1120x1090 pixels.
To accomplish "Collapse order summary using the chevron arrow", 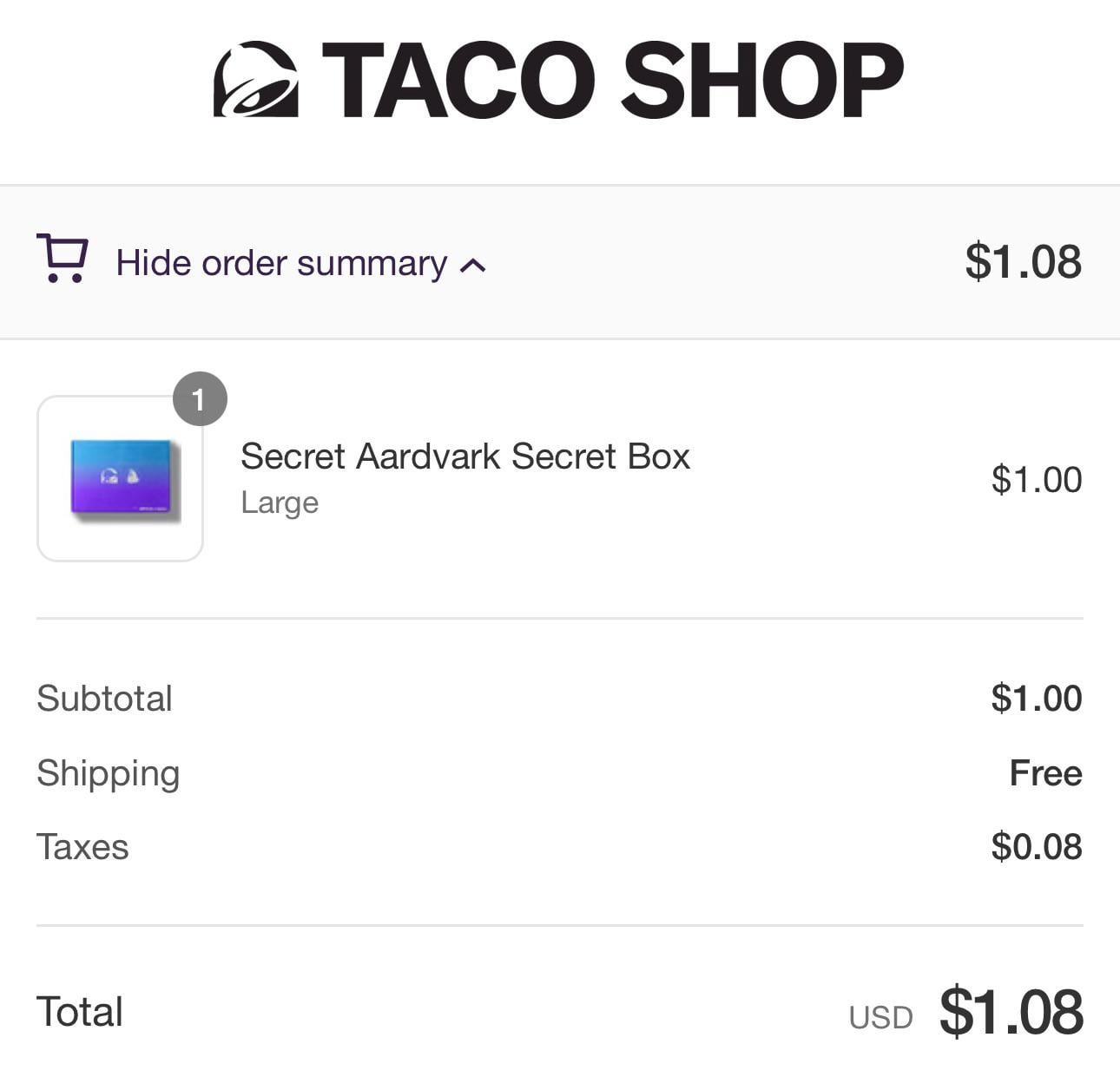I will pos(472,266).
